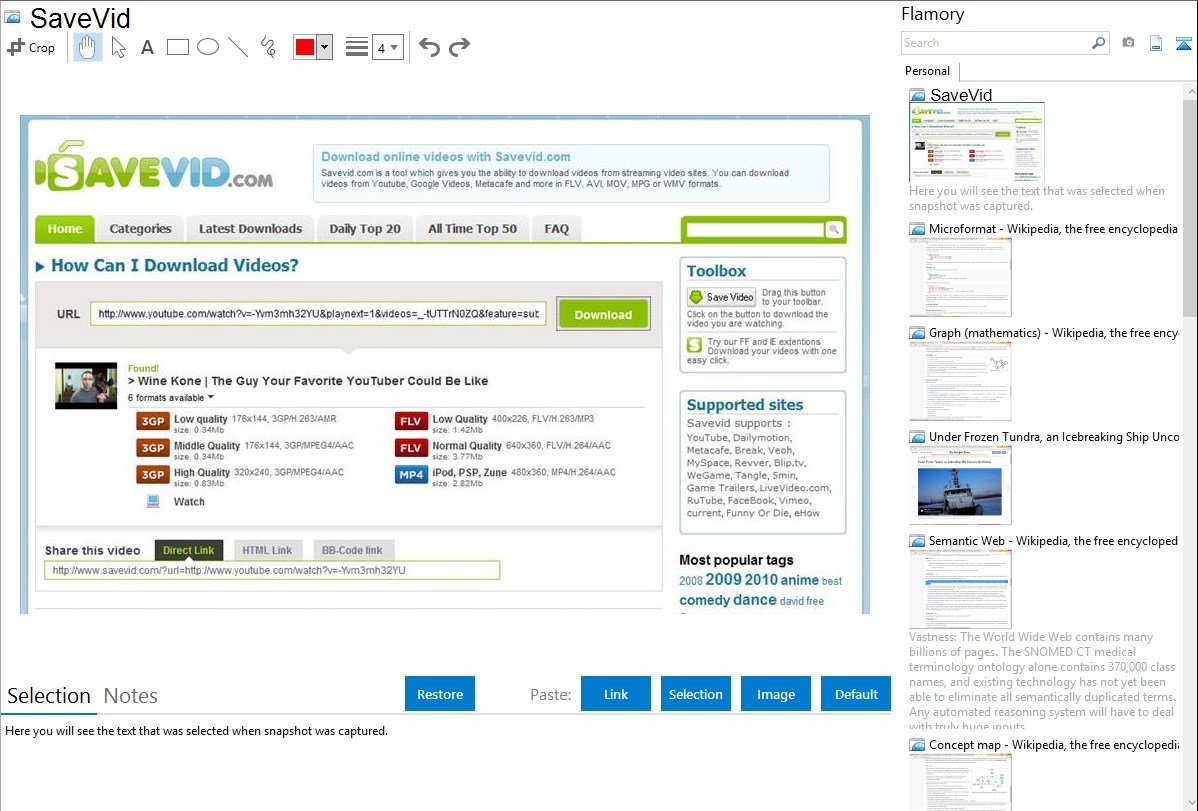Open the All Time Top 50 tab
Image resolution: width=1198 pixels, height=811 pixels.
tap(472, 229)
